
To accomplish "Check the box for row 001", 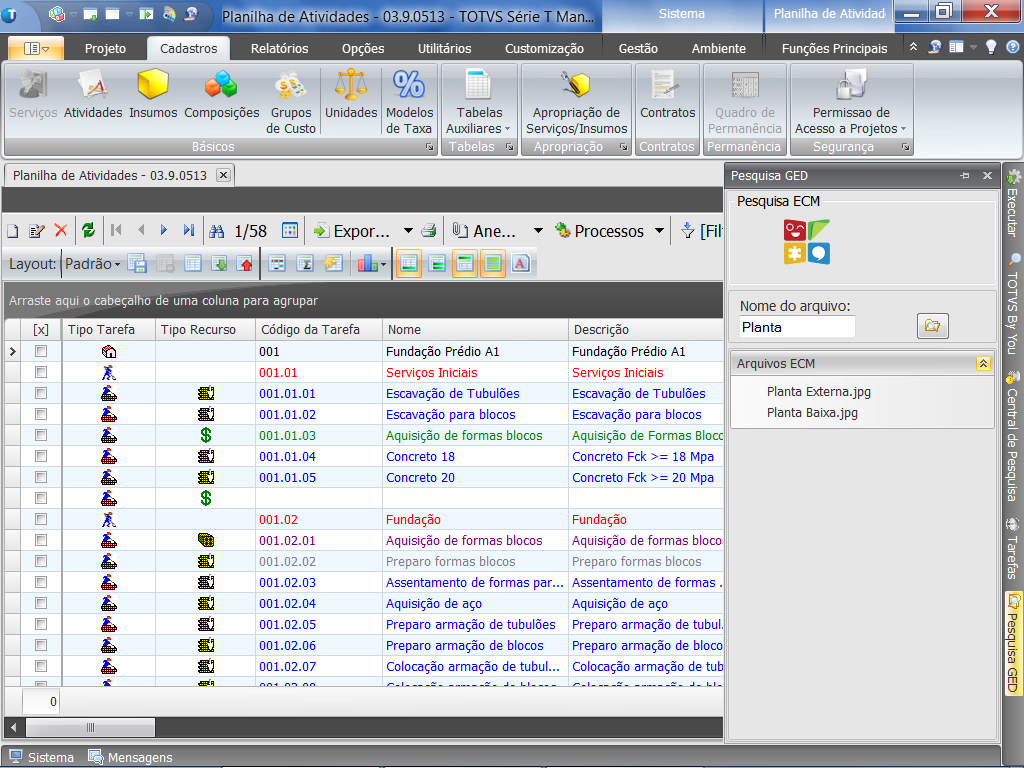I will 40,351.
